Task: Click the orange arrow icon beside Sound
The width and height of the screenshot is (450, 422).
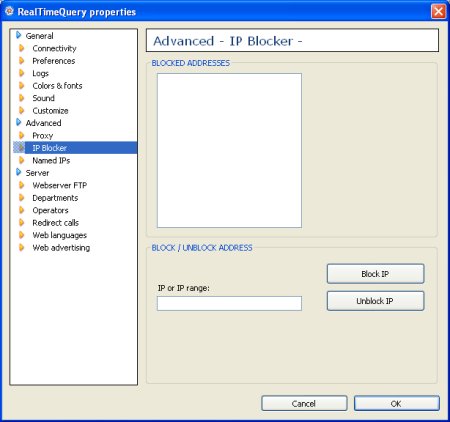Action: [22, 98]
